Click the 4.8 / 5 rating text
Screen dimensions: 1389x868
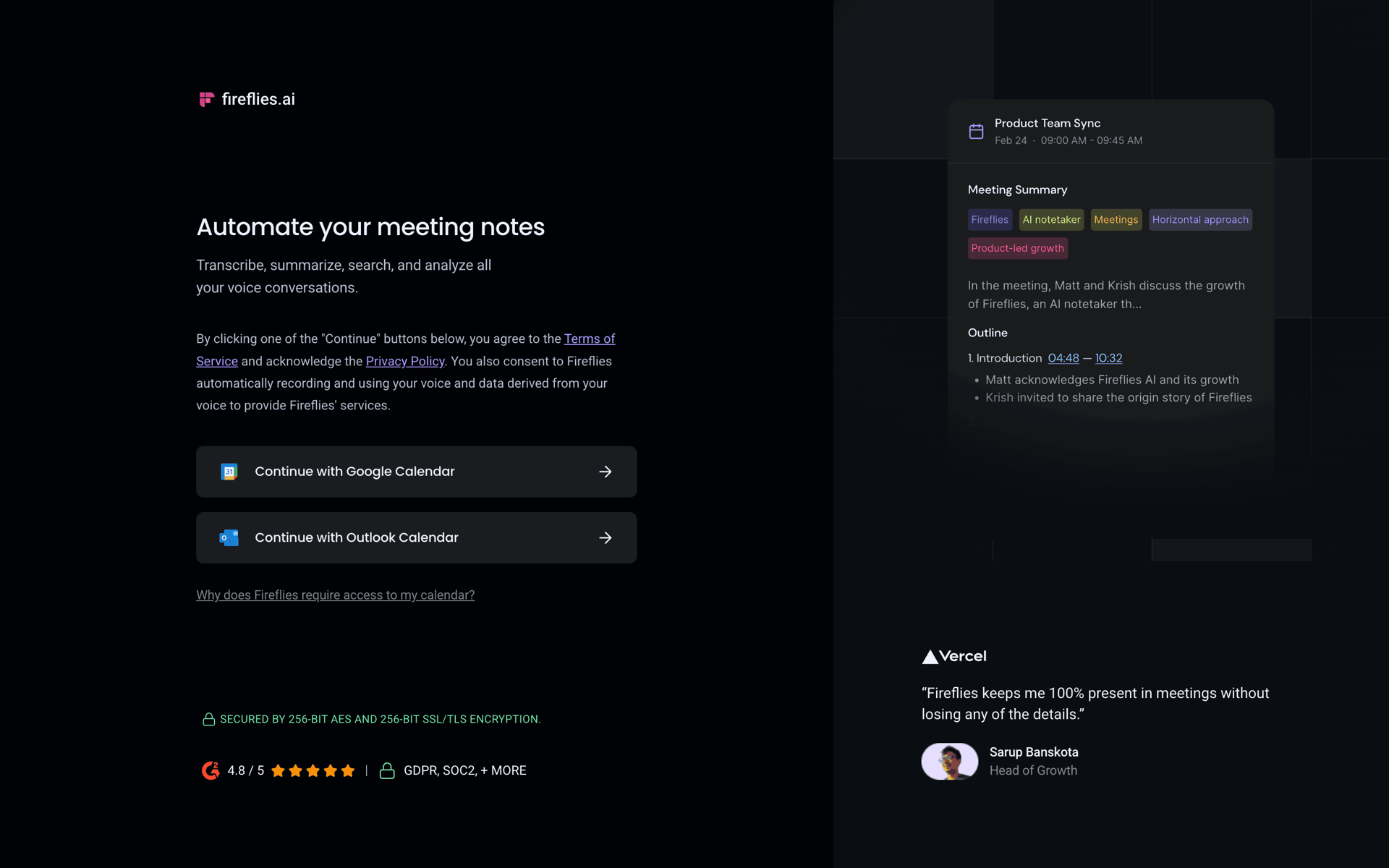[246, 770]
